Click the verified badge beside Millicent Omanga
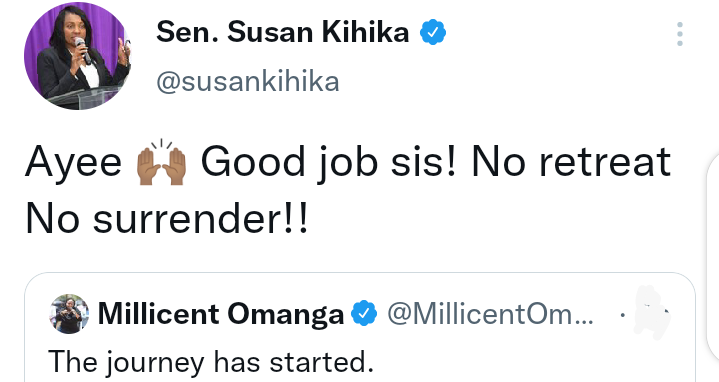 tap(364, 313)
